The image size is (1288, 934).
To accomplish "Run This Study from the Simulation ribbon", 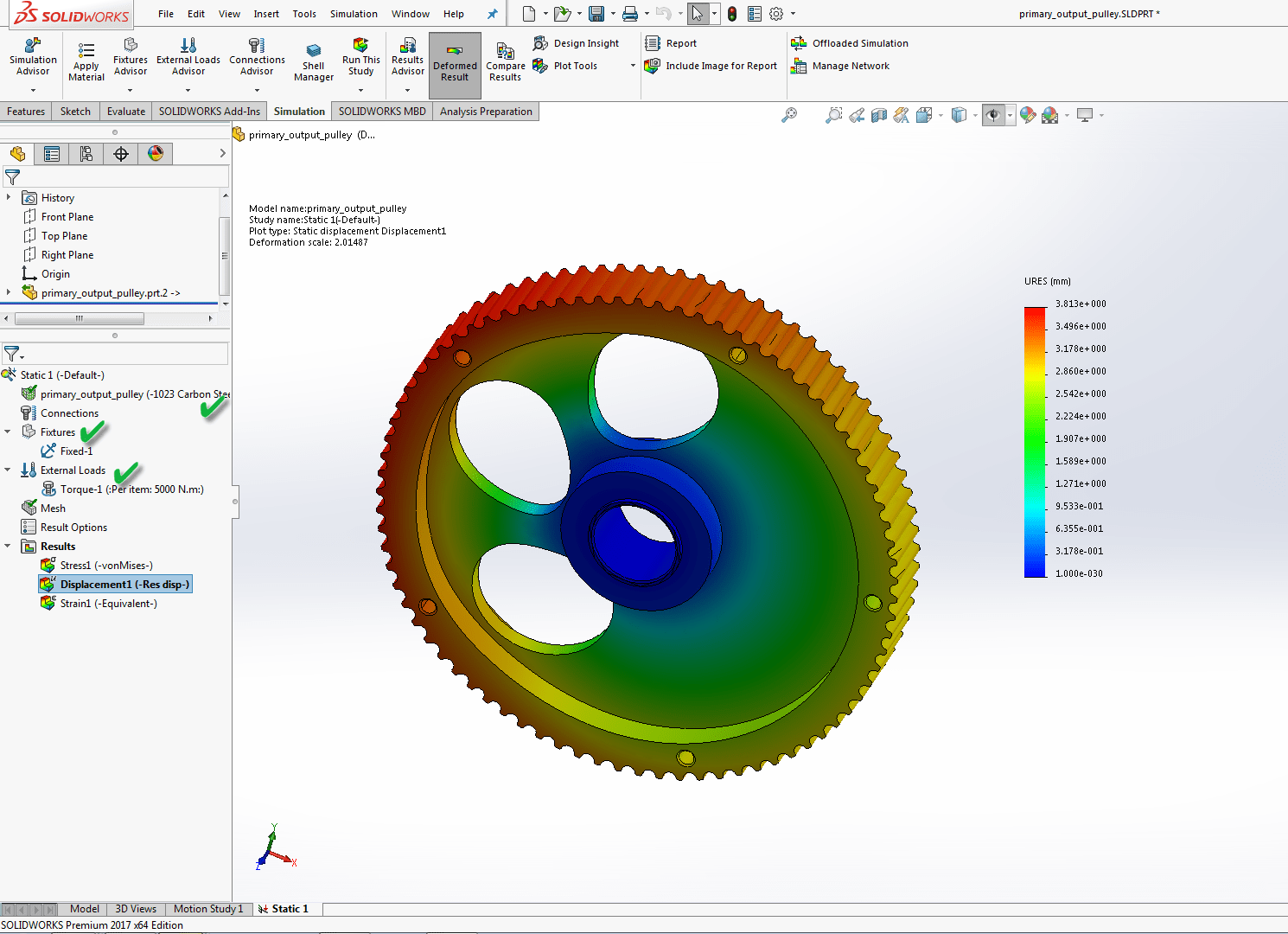I will 360,59.
